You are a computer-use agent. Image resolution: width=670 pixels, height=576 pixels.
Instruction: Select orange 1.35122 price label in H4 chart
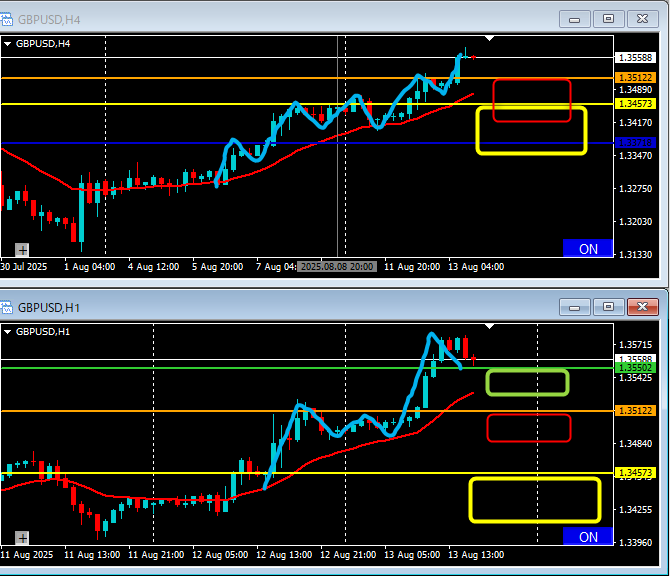(x=635, y=78)
